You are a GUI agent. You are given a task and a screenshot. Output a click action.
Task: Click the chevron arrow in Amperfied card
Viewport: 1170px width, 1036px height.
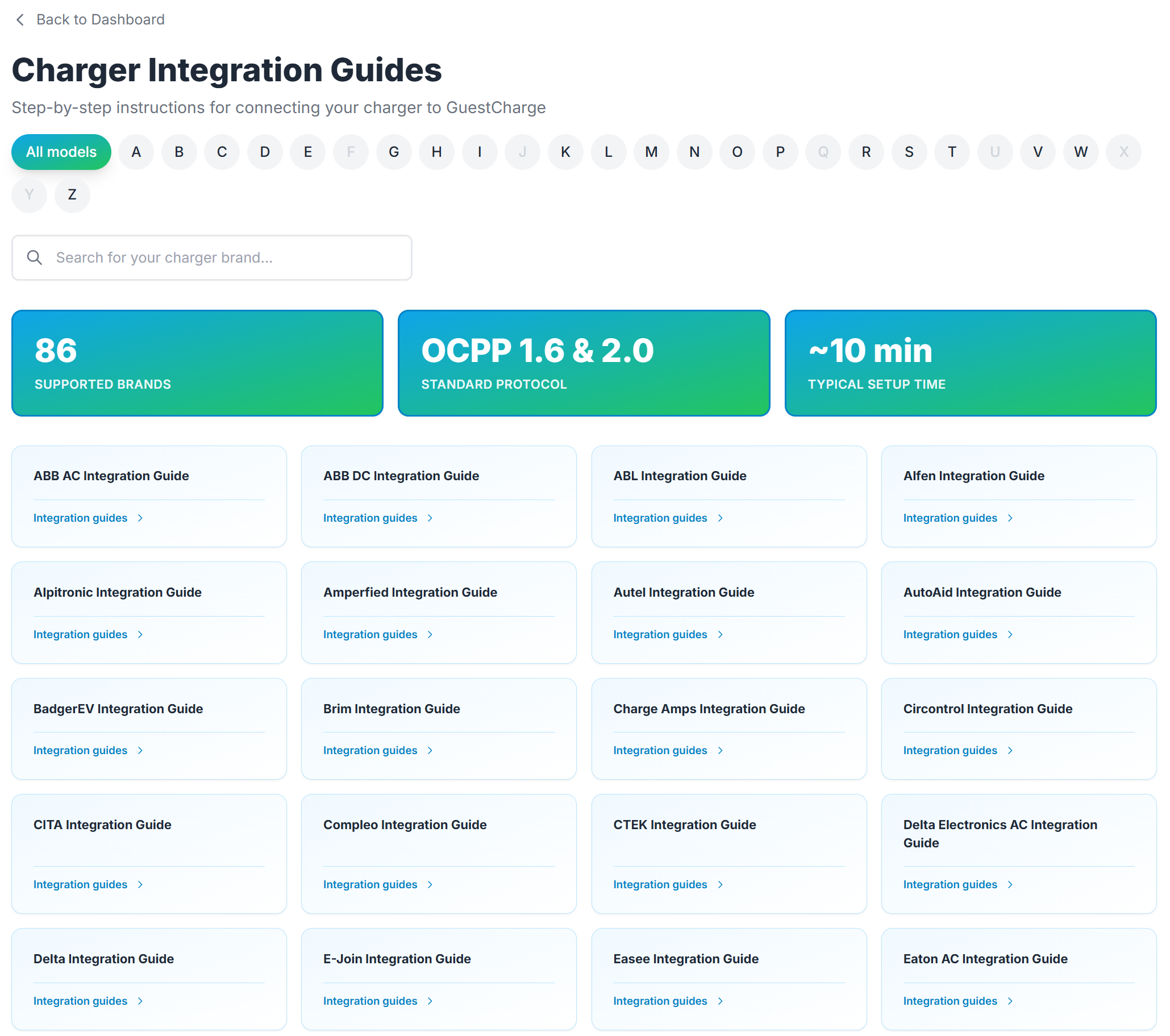pyautogui.click(x=430, y=634)
